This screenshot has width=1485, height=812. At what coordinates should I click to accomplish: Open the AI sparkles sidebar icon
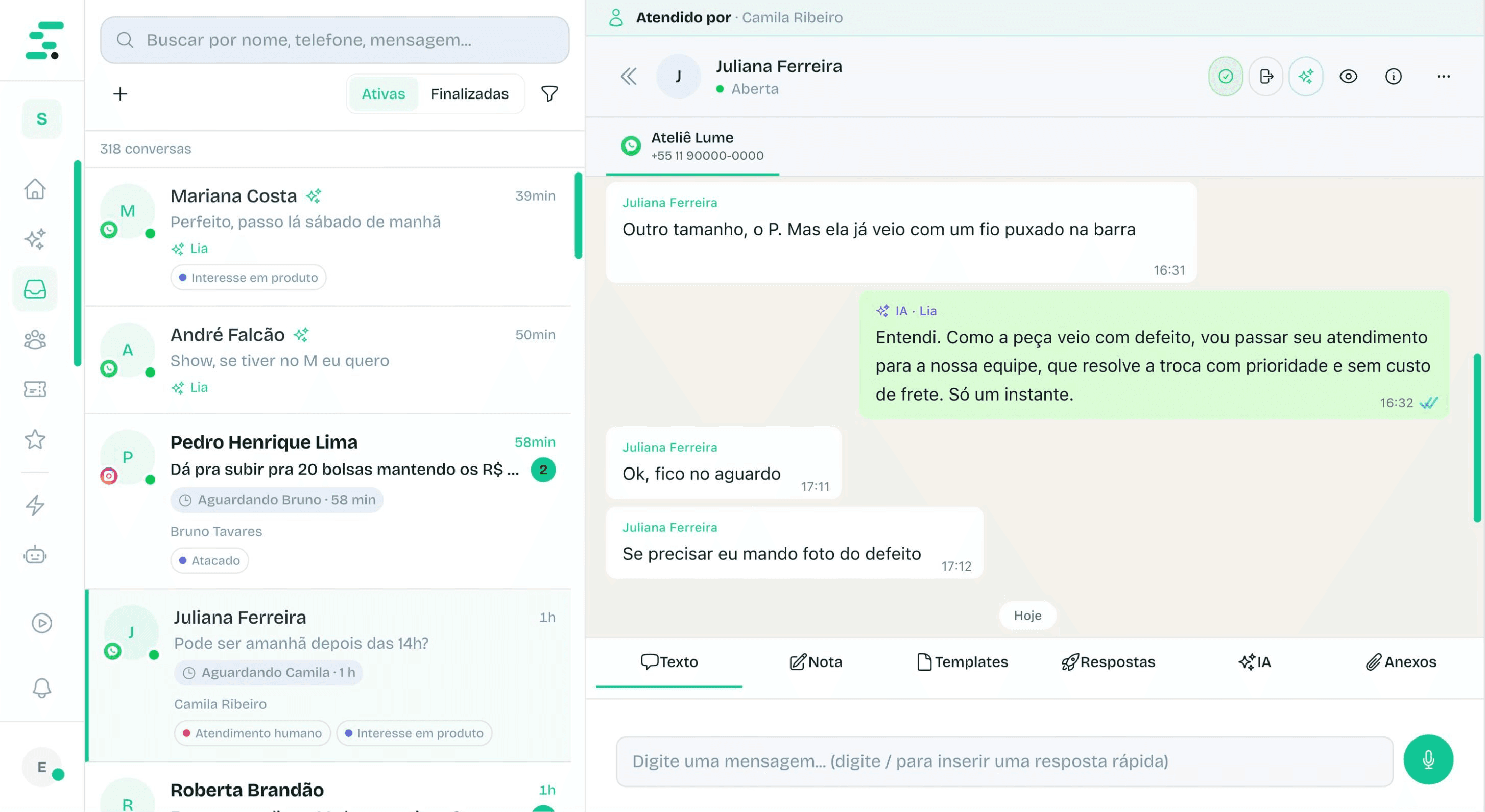click(x=35, y=239)
